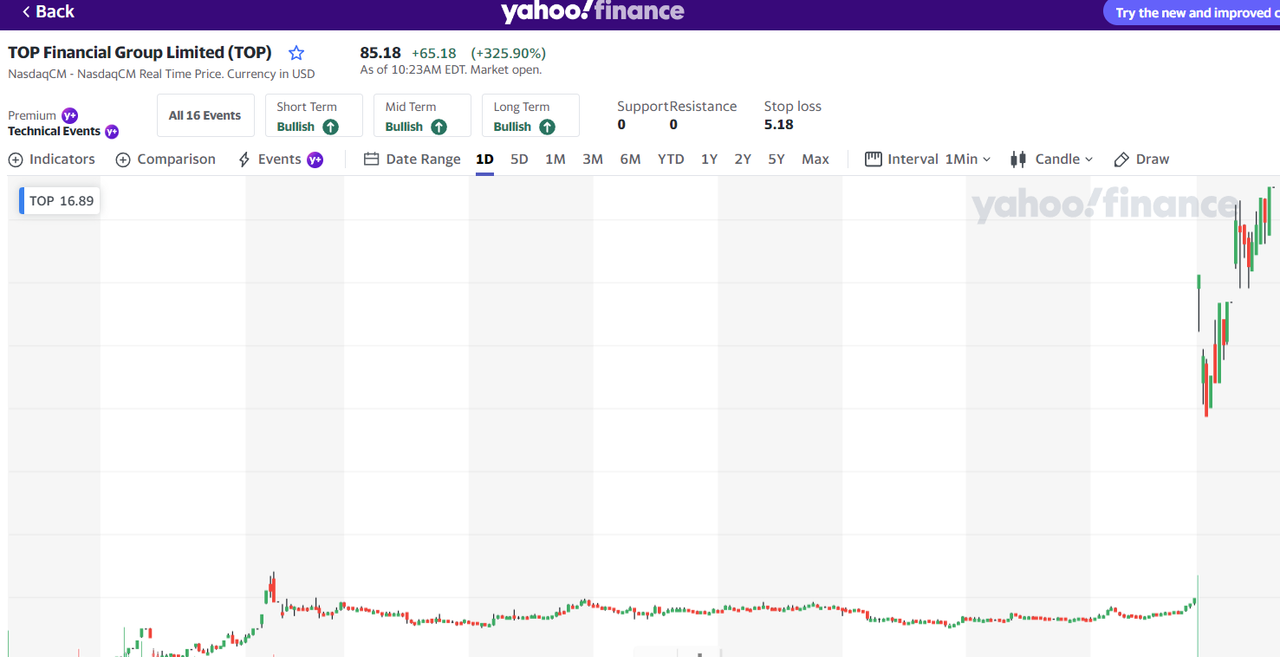The width and height of the screenshot is (1280, 657).
Task: Try the new and improved chart banner
Action: click(x=1192, y=13)
